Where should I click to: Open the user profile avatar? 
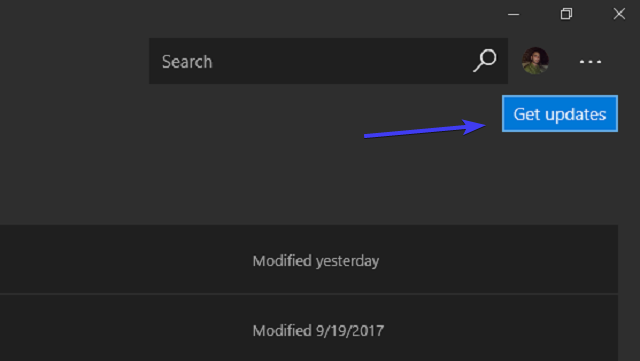pyautogui.click(x=535, y=60)
